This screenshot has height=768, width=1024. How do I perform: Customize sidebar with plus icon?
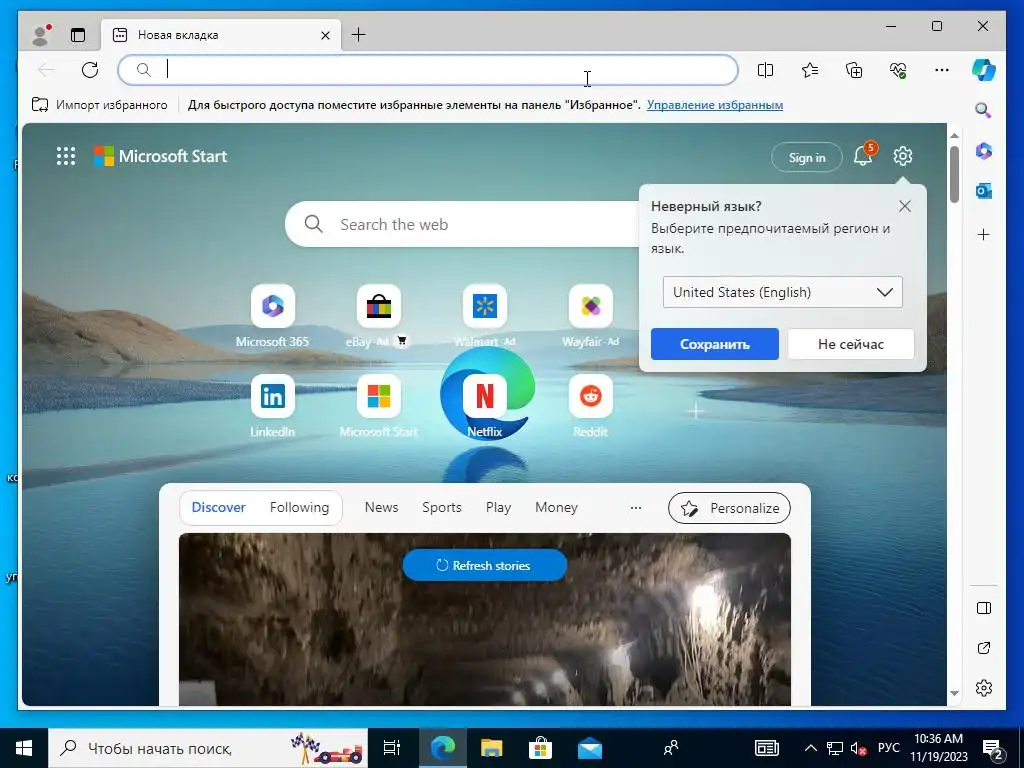tap(984, 234)
